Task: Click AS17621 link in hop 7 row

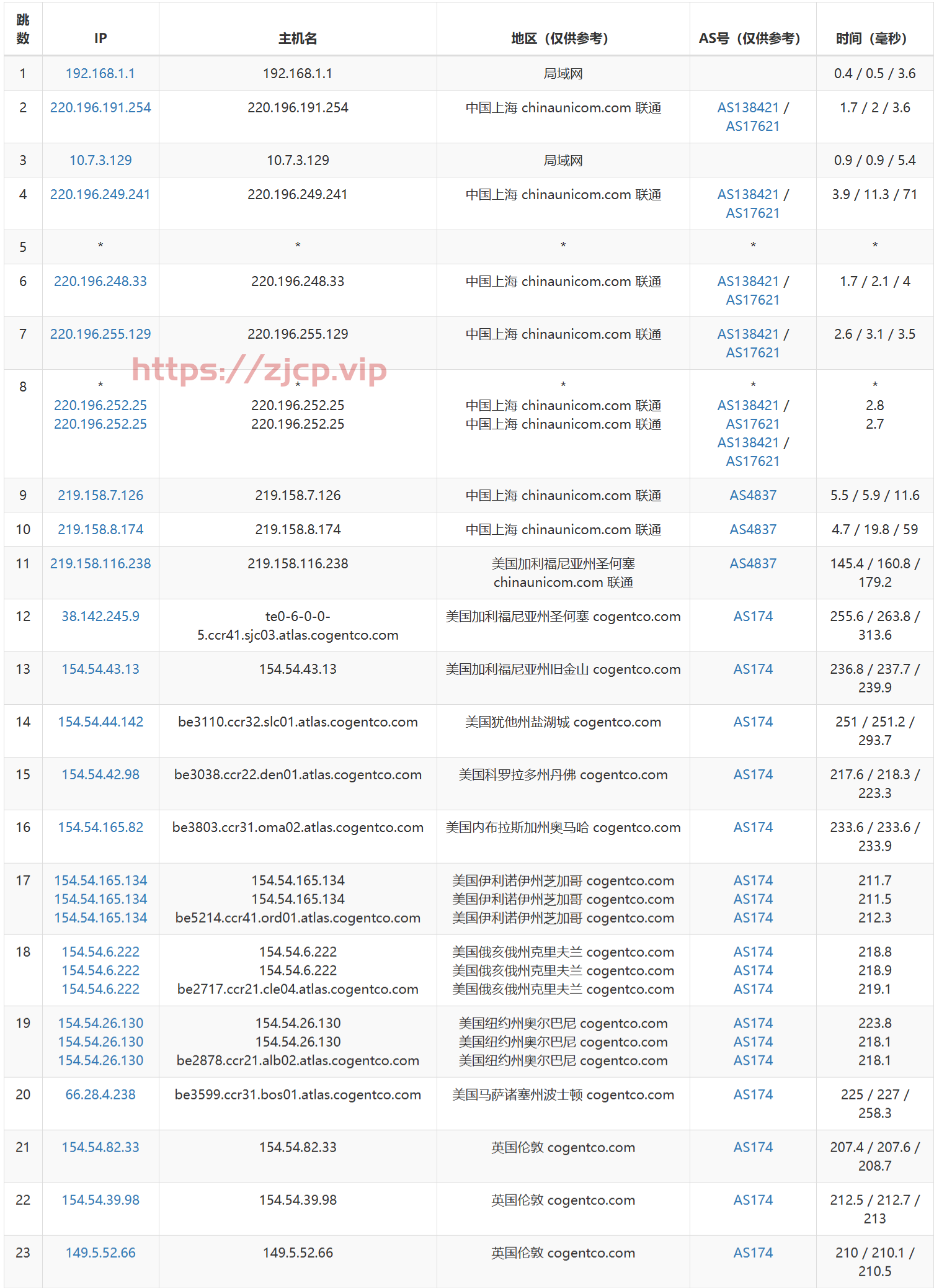Action: pyautogui.click(x=753, y=352)
